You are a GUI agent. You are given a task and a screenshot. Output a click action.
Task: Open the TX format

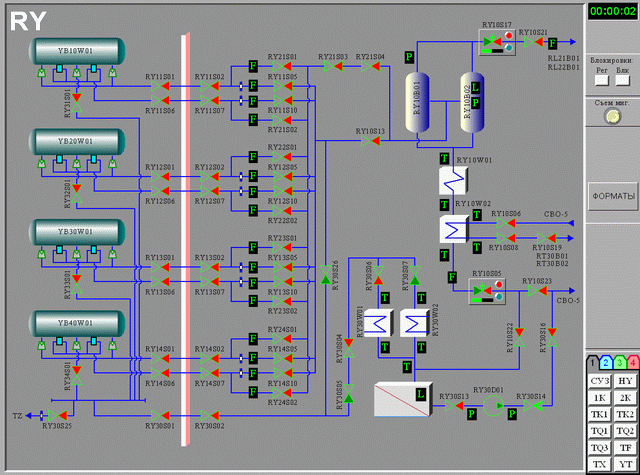pos(600,464)
